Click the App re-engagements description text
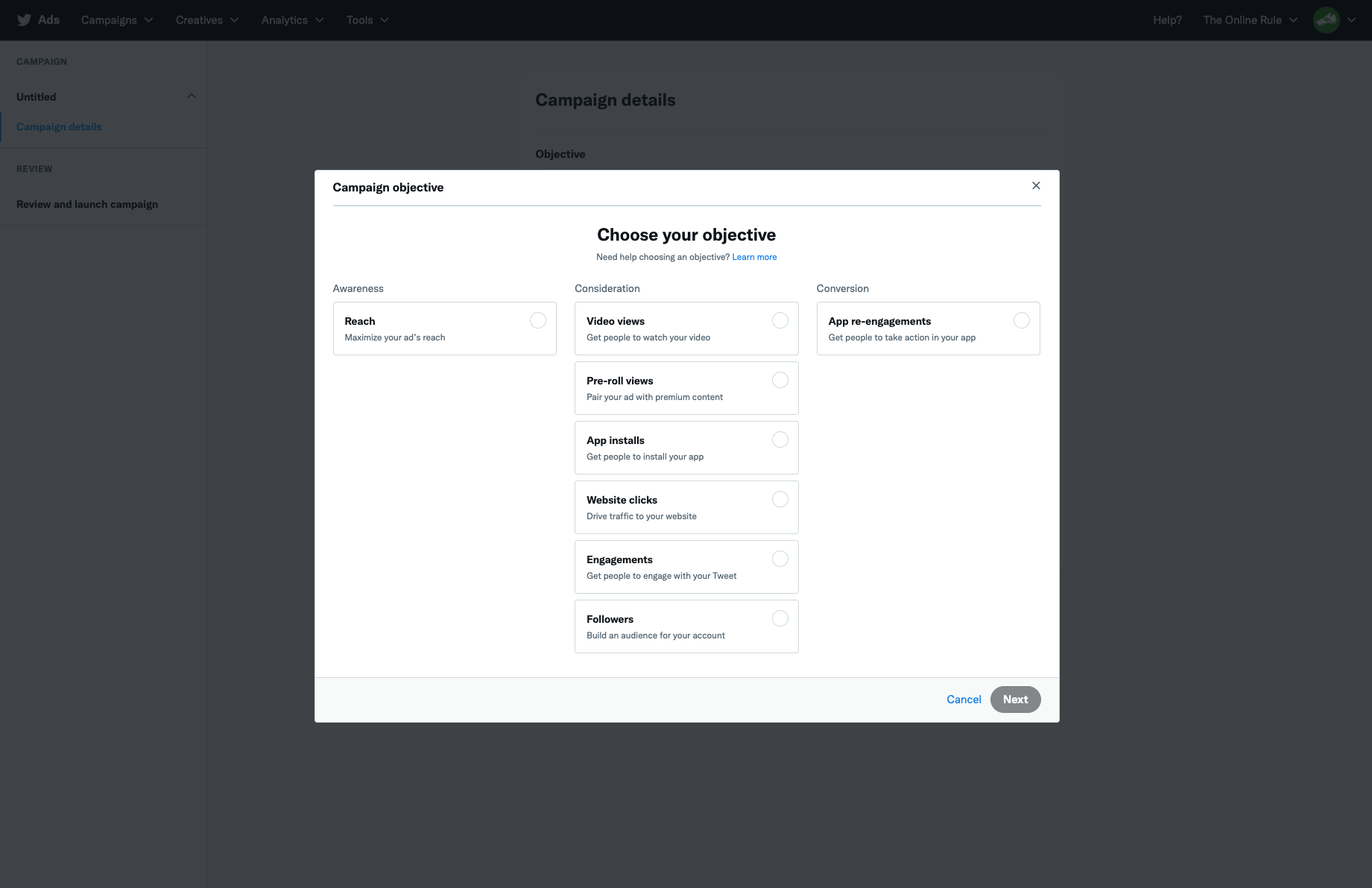Viewport: 1372px width, 888px height. click(902, 337)
